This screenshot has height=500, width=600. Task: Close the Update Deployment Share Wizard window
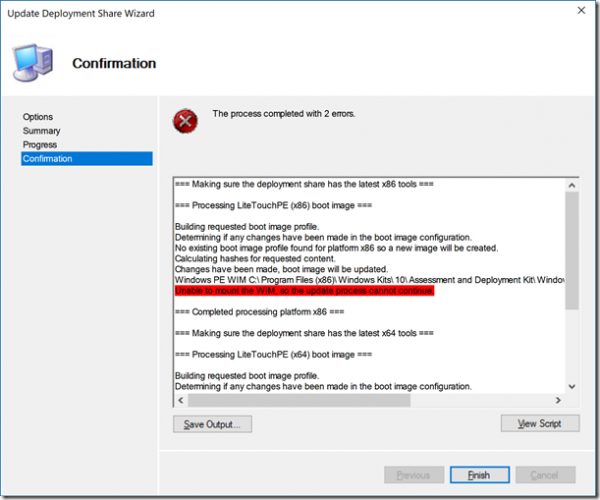[x=581, y=11]
